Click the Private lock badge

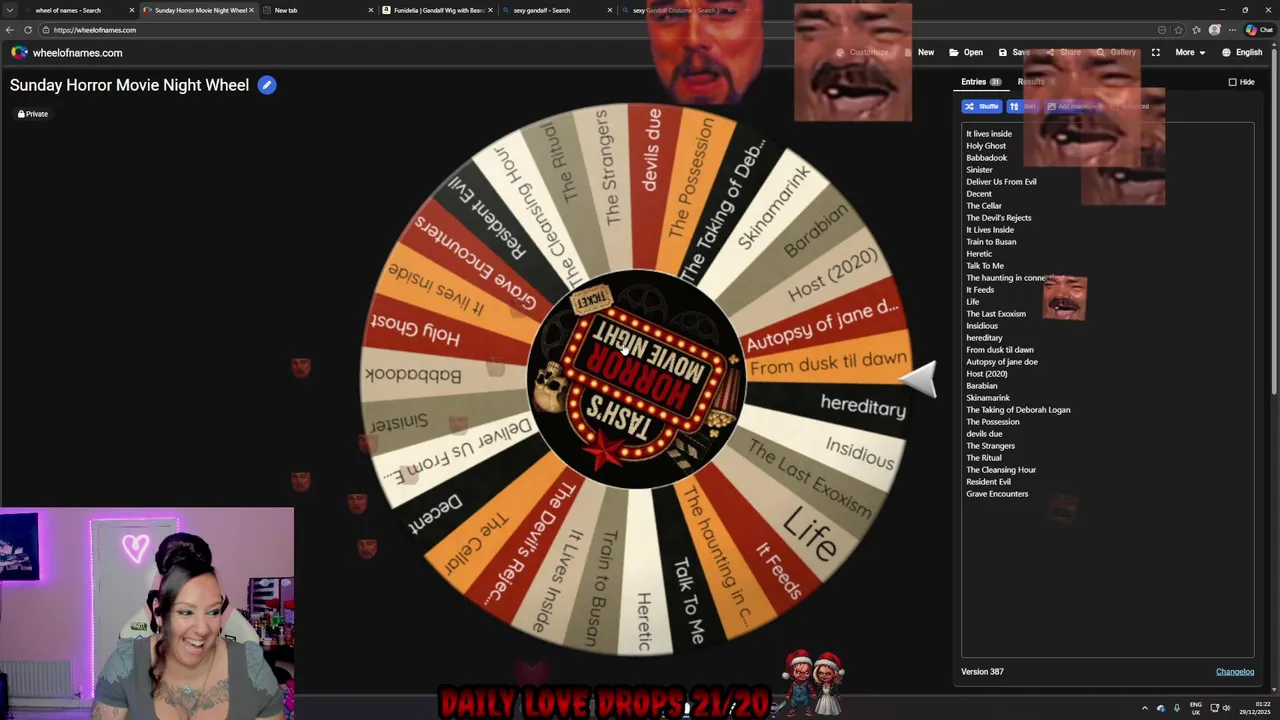pyautogui.click(x=33, y=114)
